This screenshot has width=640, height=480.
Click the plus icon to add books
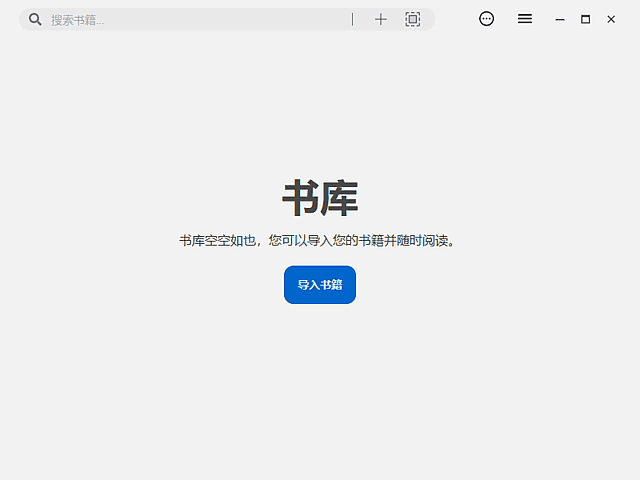[x=380, y=19]
